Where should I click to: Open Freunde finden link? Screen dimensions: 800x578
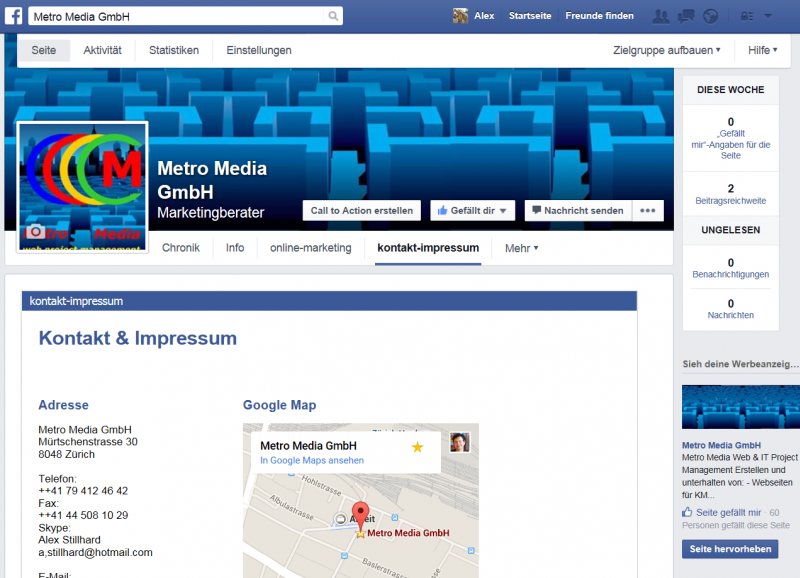coord(599,16)
